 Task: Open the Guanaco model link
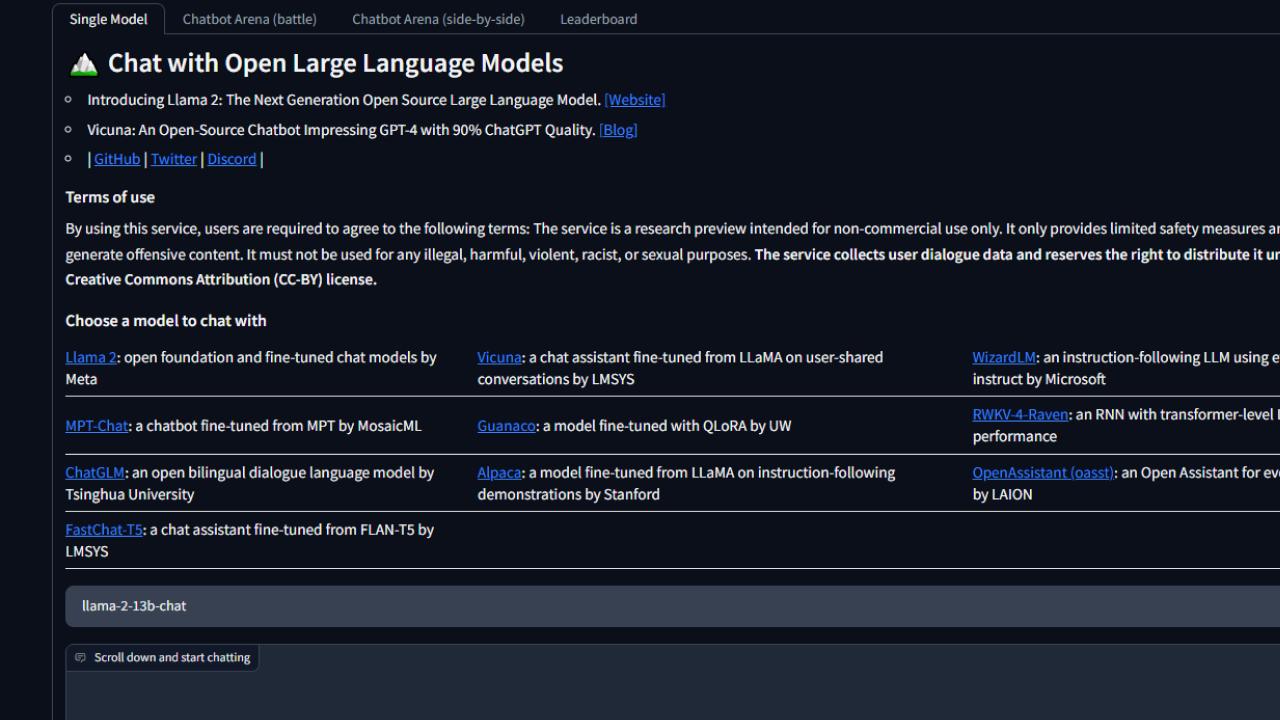click(506, 426)
